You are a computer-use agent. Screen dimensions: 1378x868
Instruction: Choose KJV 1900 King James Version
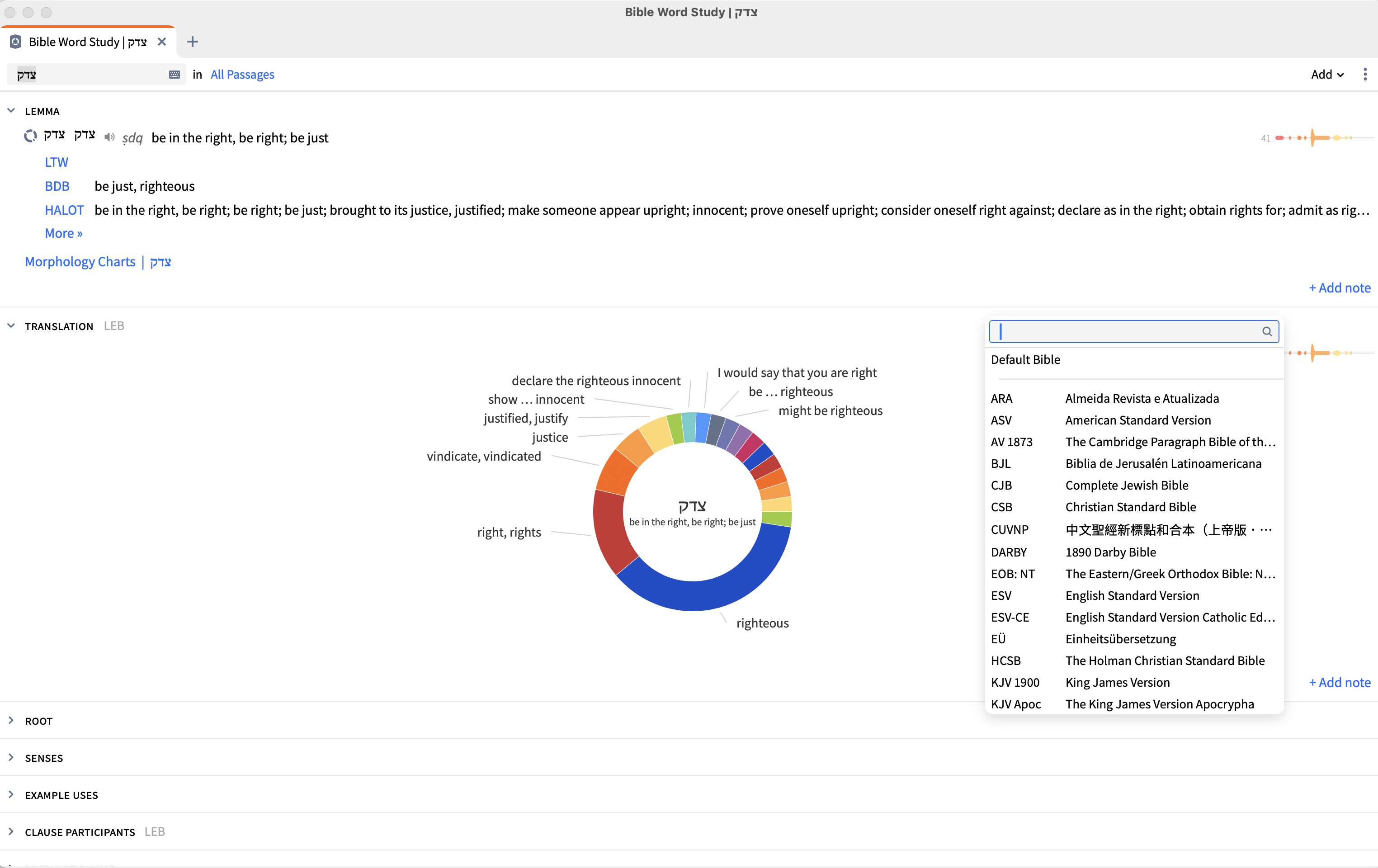point(1134,683)
